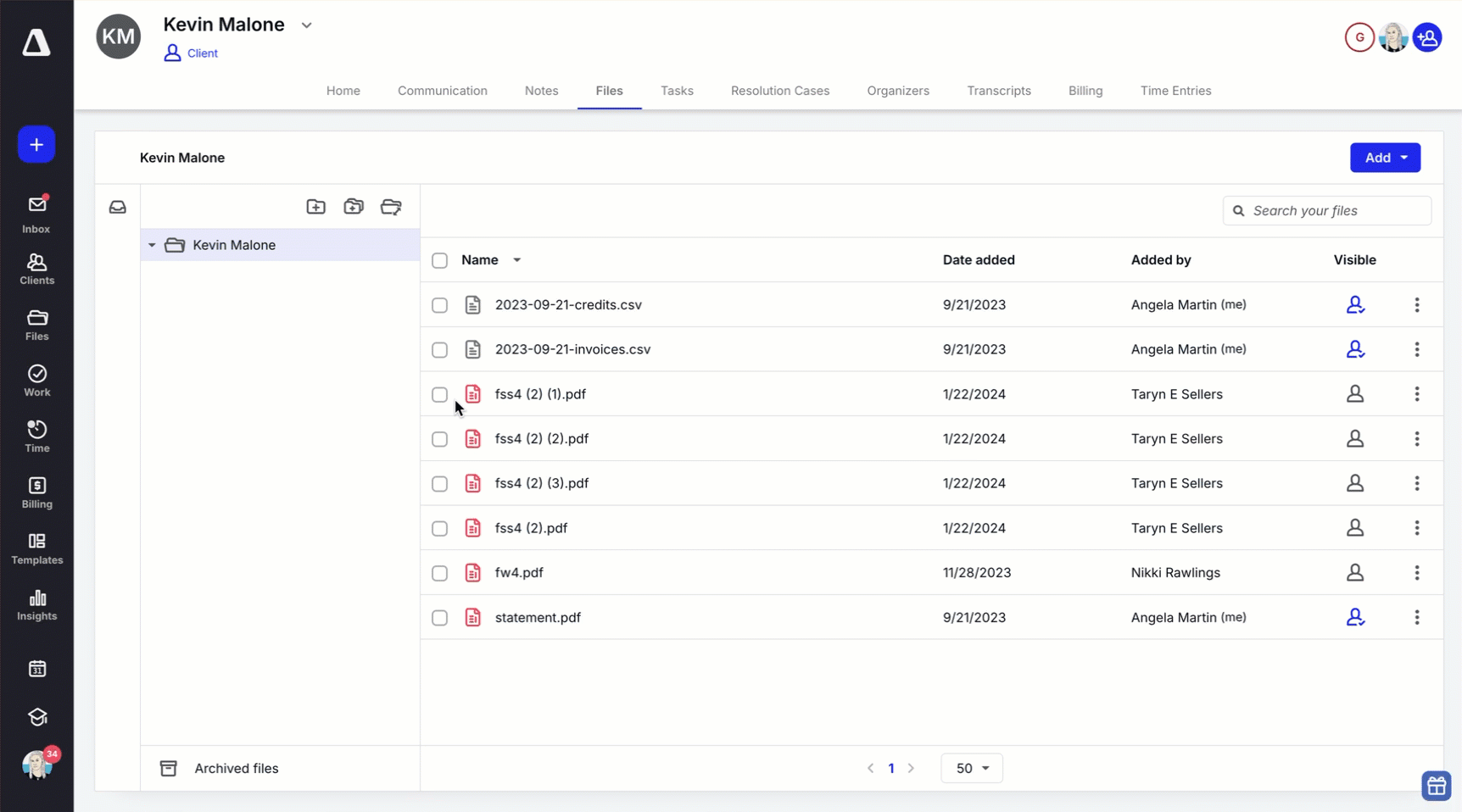Switch to the Billing tab
The height and width of the screenshot is (812, 1462).
click(x=1085, y=91)
